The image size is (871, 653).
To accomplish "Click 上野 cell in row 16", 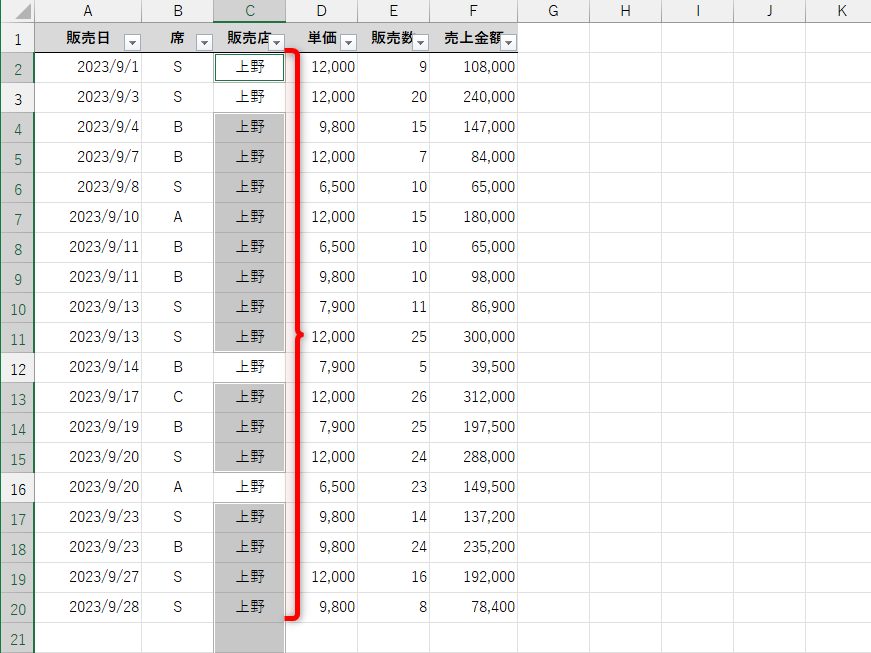I will click(249, 487).
